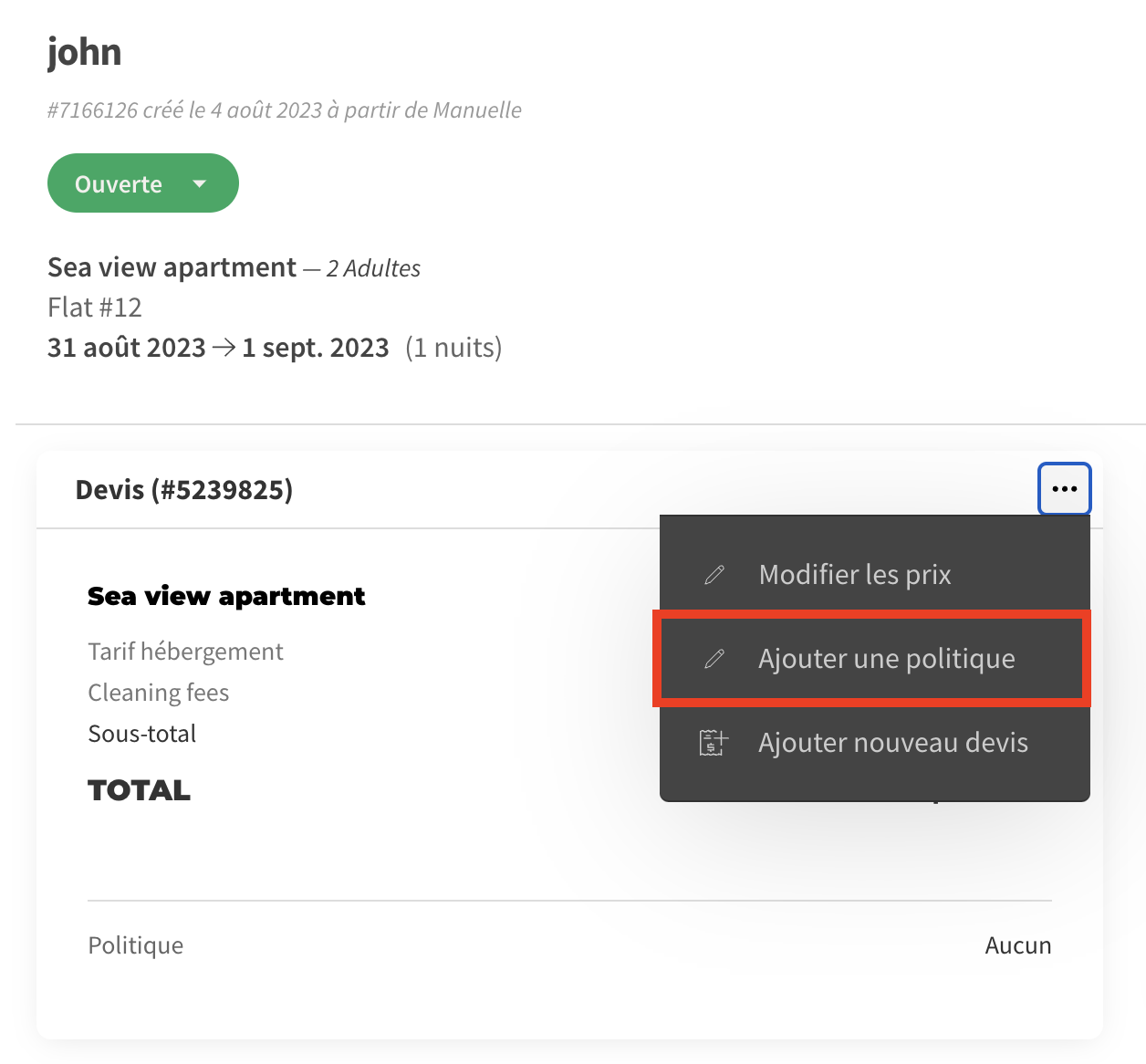This screenshot has width=1146, height=1064.
Task: Select Ajouter nouveau devis menu entry
Action: pos(892,743)
